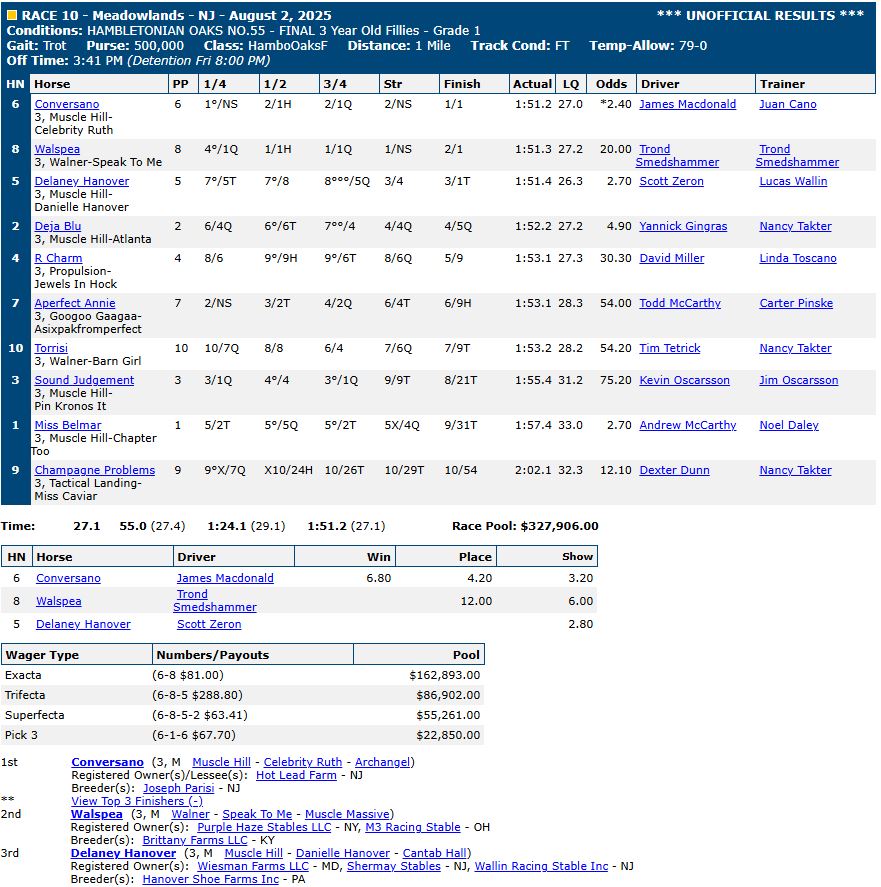
Task: Click the Hot Lead Farm owner link
Action: click(x=296, y=775)
